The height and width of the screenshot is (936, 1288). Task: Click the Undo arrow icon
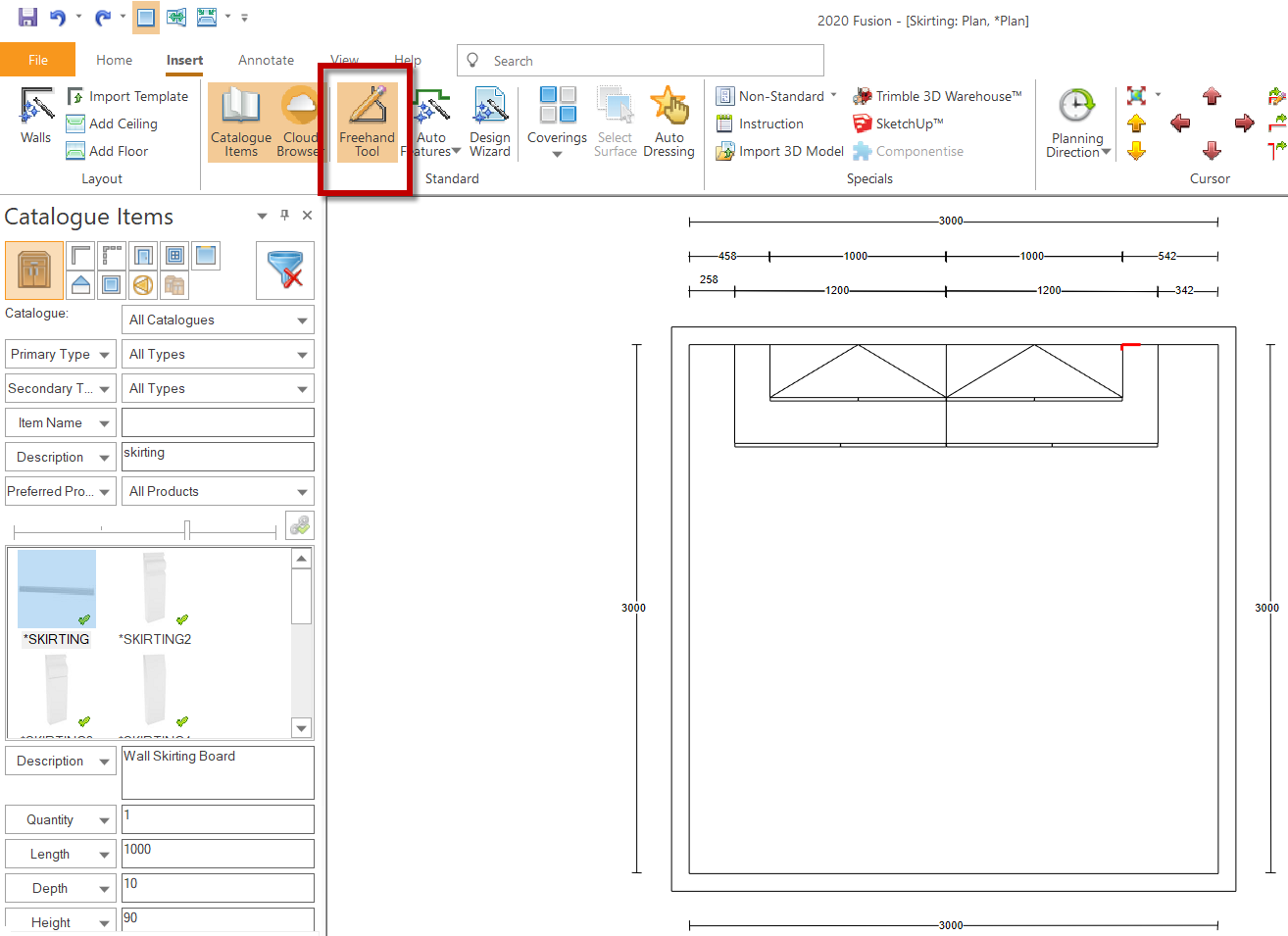pyautogui.click(x=58, y=18)
